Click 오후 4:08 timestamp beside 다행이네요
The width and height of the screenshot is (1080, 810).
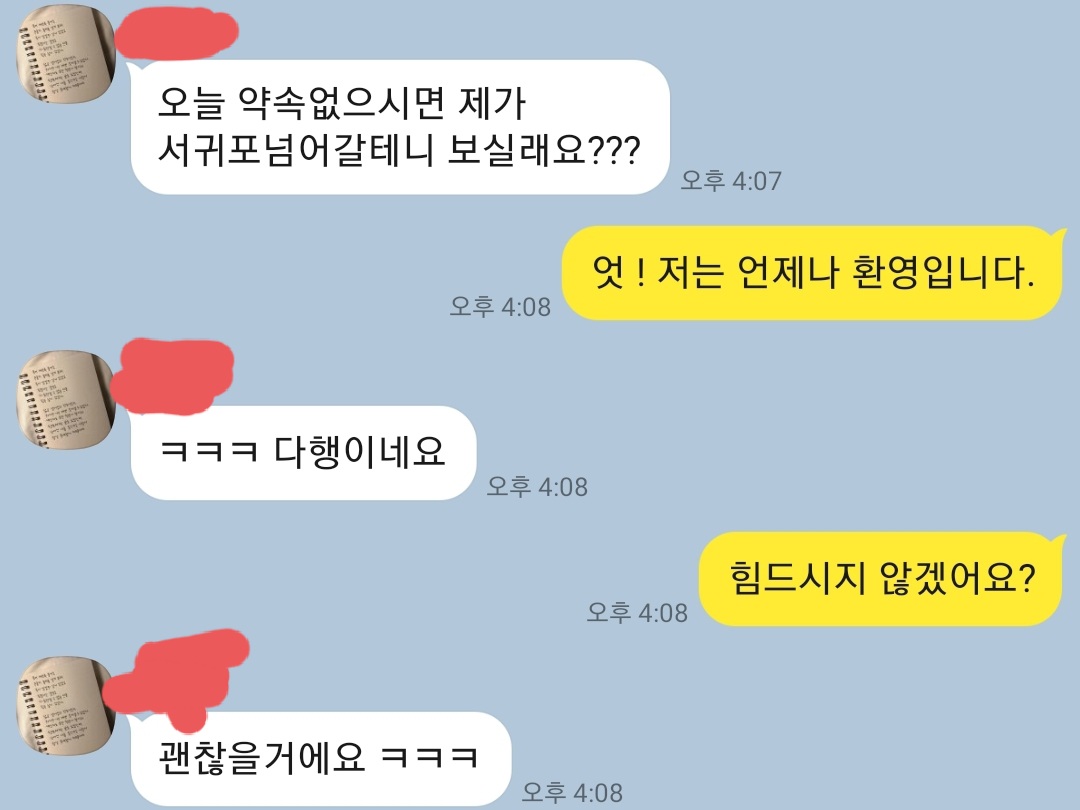point(537,486)
